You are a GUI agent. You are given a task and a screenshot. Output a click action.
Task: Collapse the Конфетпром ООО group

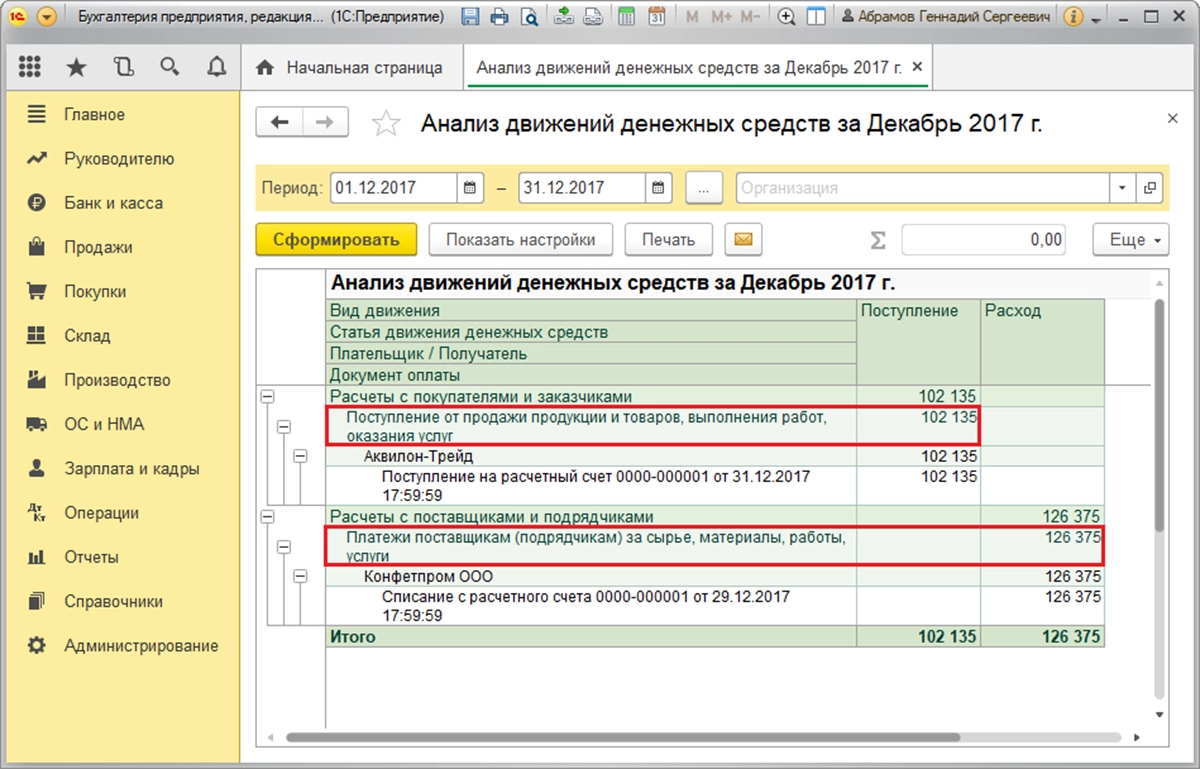coord(301,577)
